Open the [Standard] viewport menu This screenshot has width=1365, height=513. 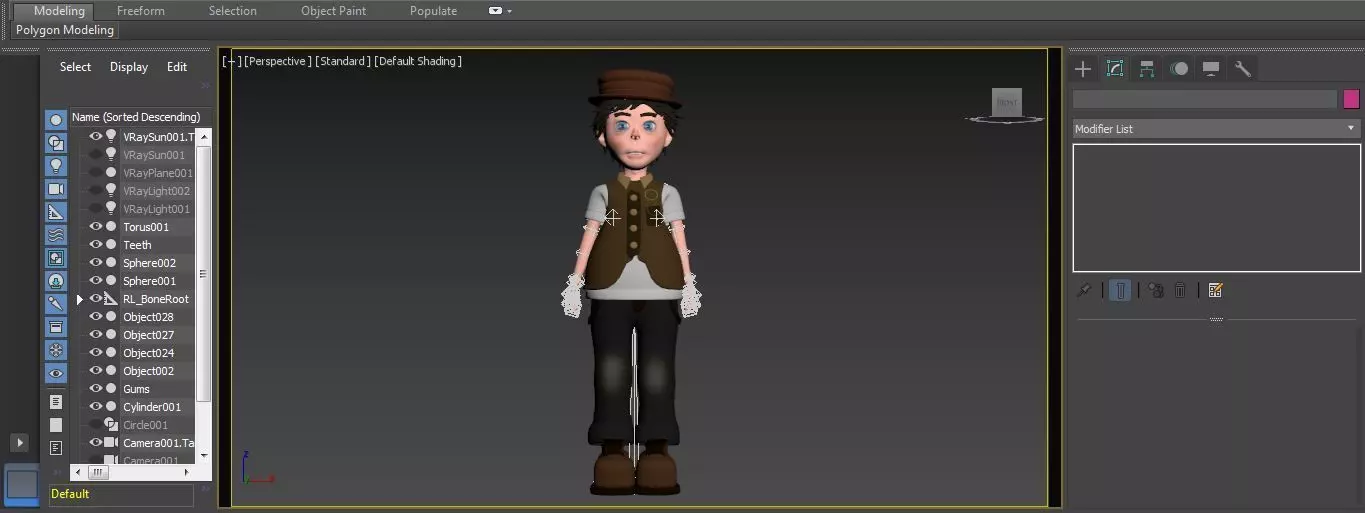click(342, 61)
